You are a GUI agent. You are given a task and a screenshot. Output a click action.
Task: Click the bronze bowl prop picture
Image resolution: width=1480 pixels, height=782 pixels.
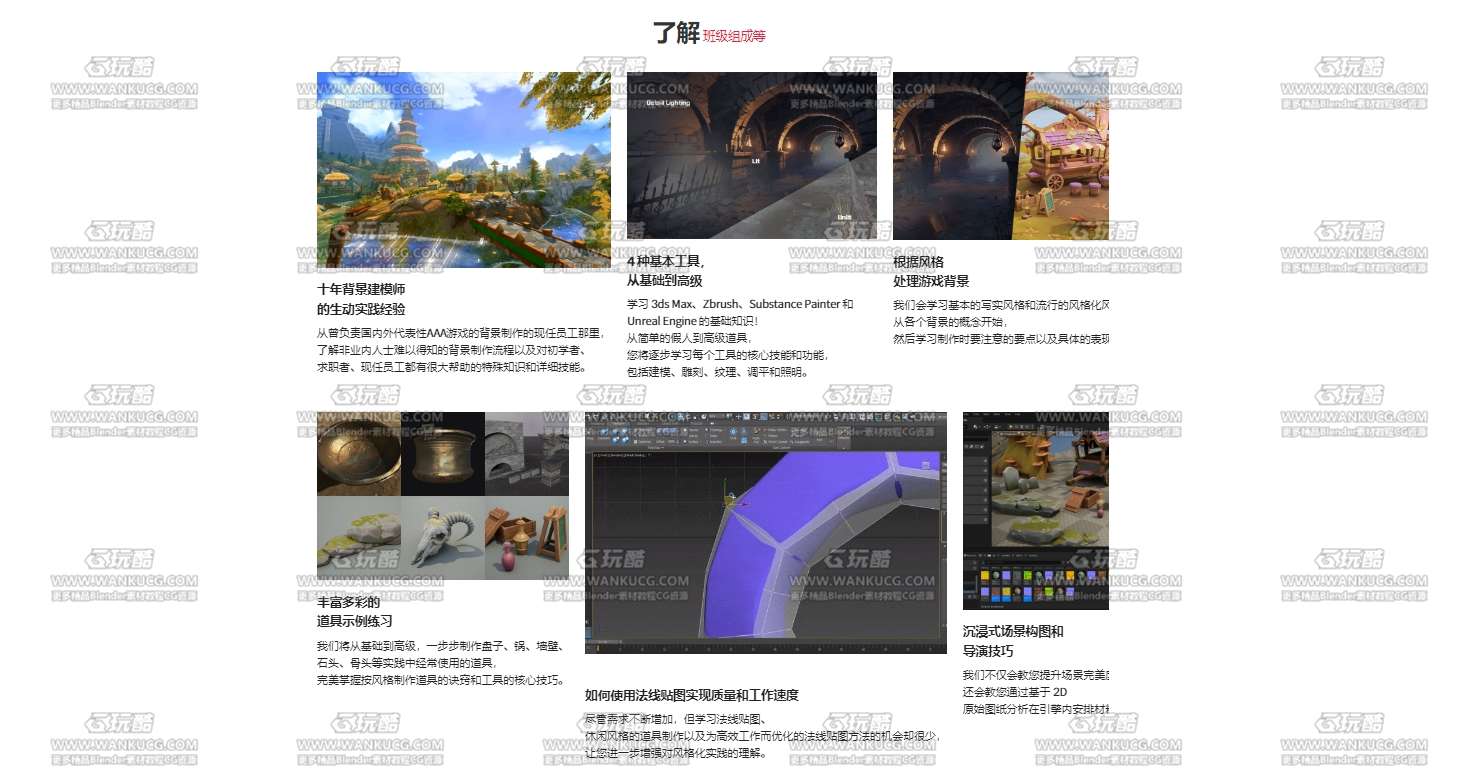pyautogui.click(x=359, y=454)
